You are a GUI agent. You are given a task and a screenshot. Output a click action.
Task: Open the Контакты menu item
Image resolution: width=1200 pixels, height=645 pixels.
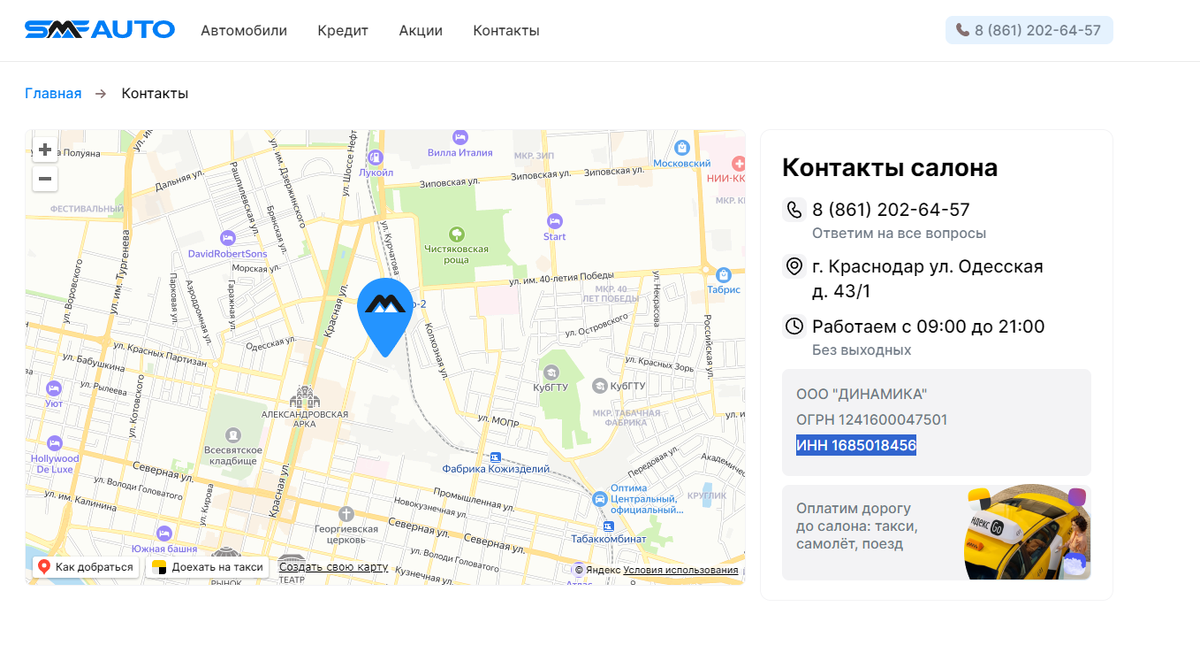pos(506,30)
